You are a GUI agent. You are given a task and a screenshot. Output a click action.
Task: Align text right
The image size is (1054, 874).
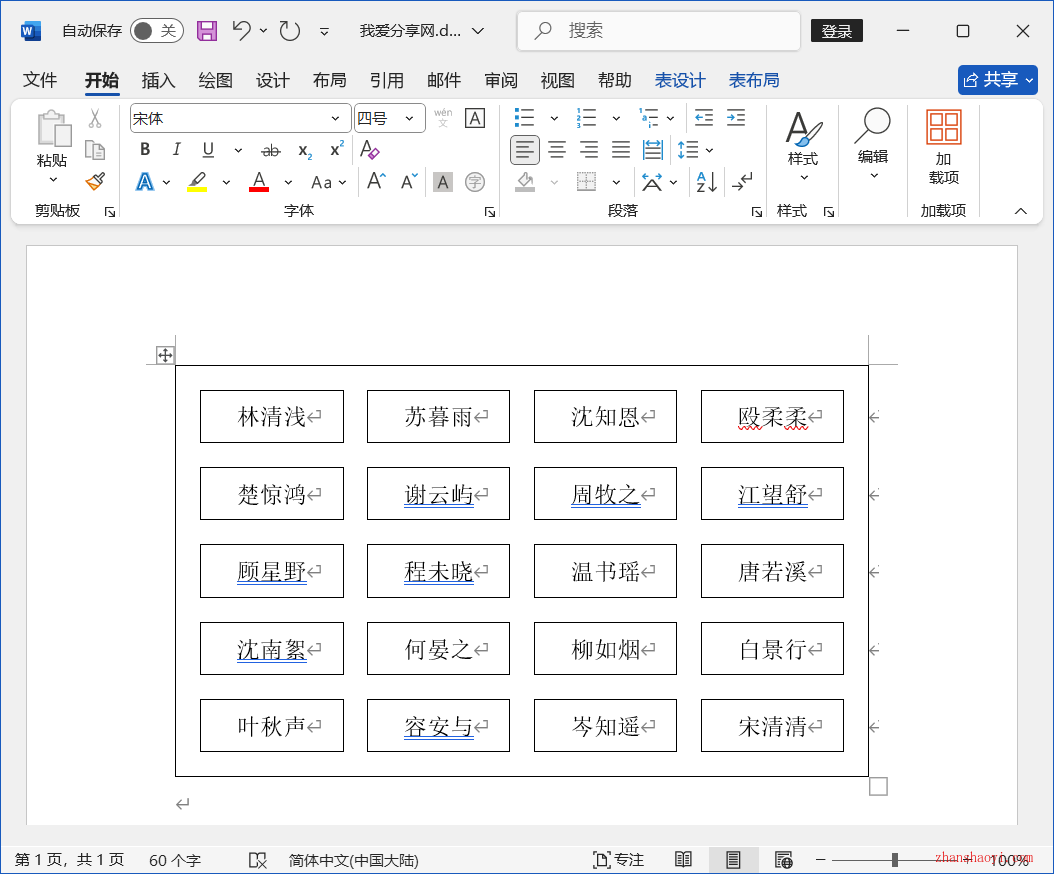pos(589,150)
